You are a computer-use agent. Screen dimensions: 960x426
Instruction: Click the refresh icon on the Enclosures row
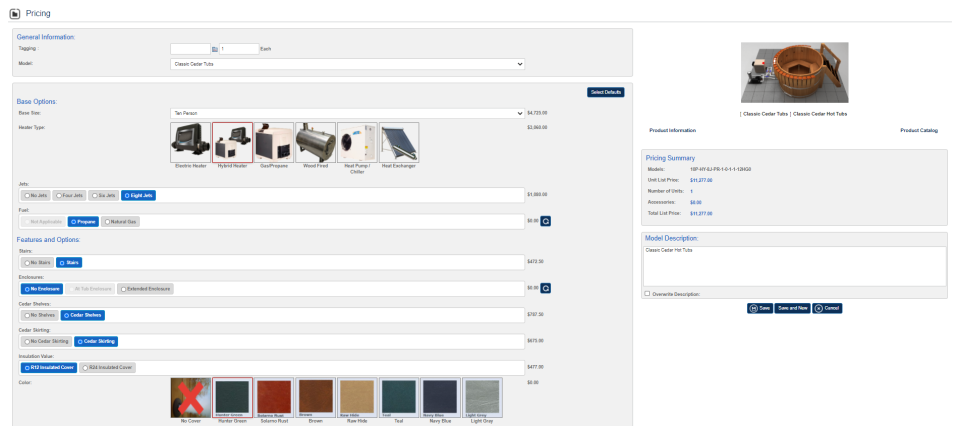pos(546,288)
